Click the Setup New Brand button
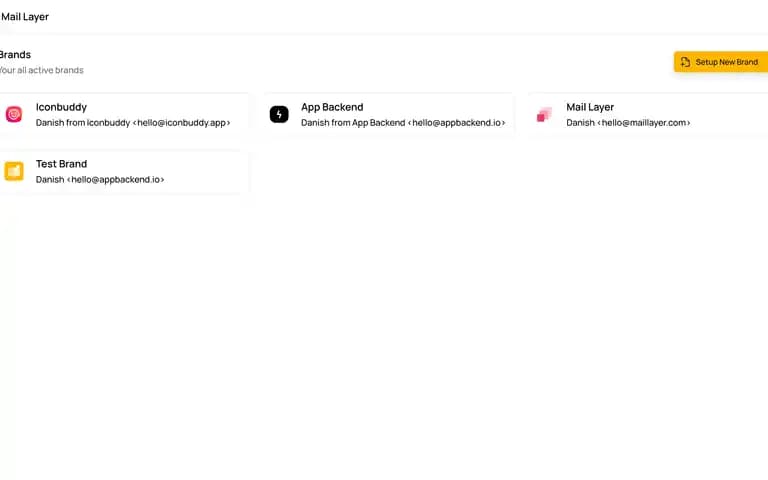This screenshot has height=480, width=768. (x=721, y=62)
